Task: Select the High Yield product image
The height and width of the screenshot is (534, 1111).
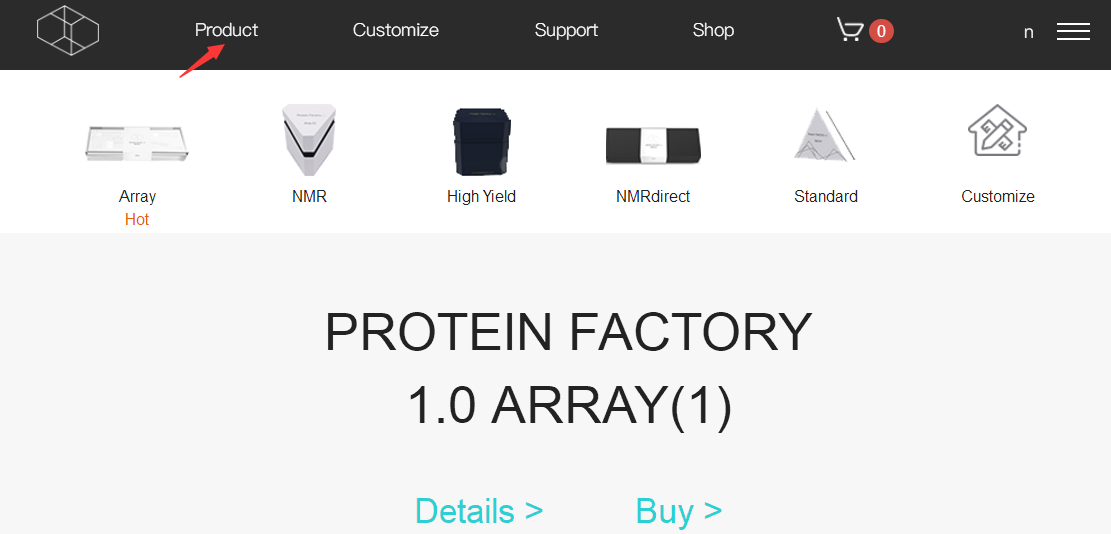Action: 482,142
